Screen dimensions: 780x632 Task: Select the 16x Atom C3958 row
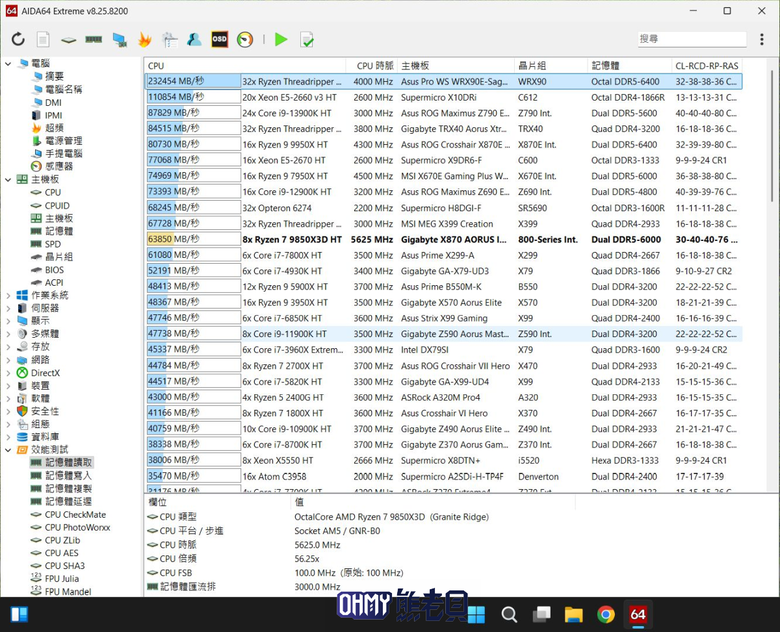tap(444, 476)
